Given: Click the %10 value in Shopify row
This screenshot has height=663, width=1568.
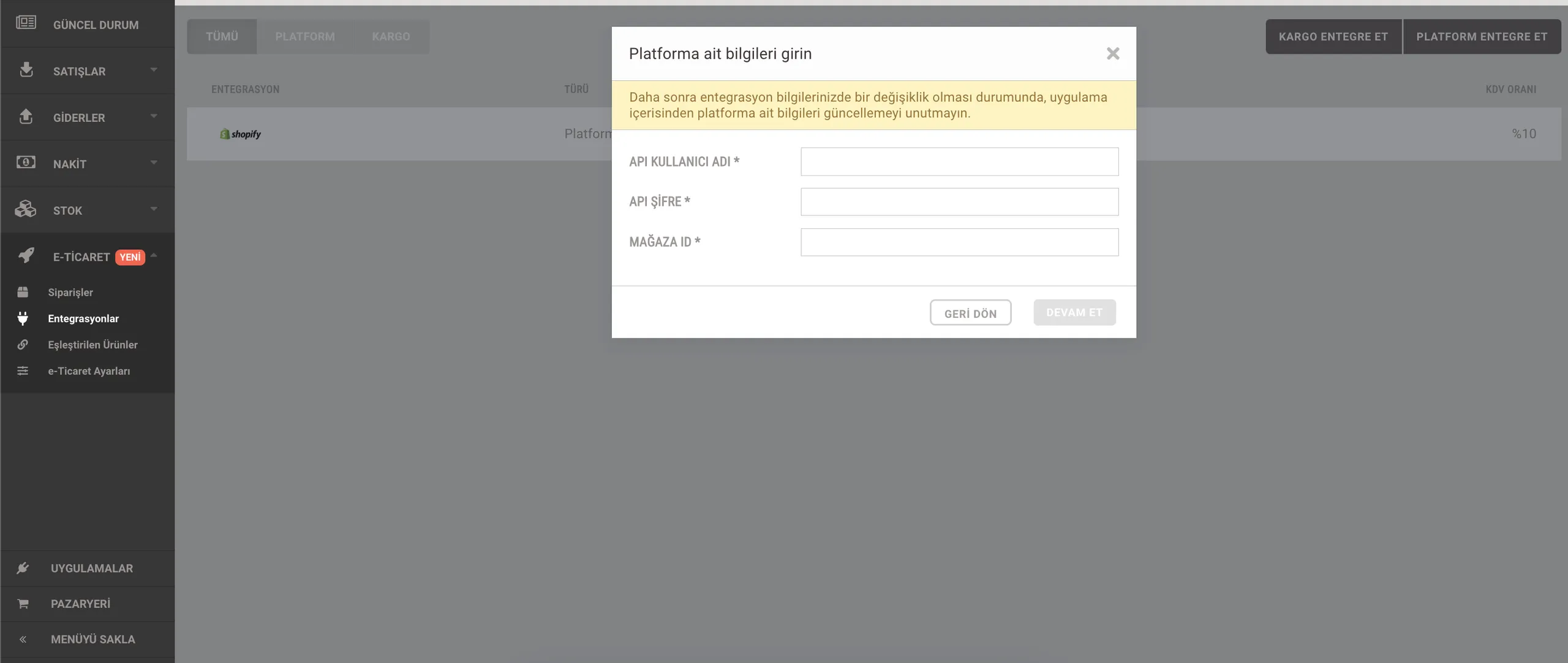Looking at the screenshot, I should pyautogui.click(x=1524, y=133).
